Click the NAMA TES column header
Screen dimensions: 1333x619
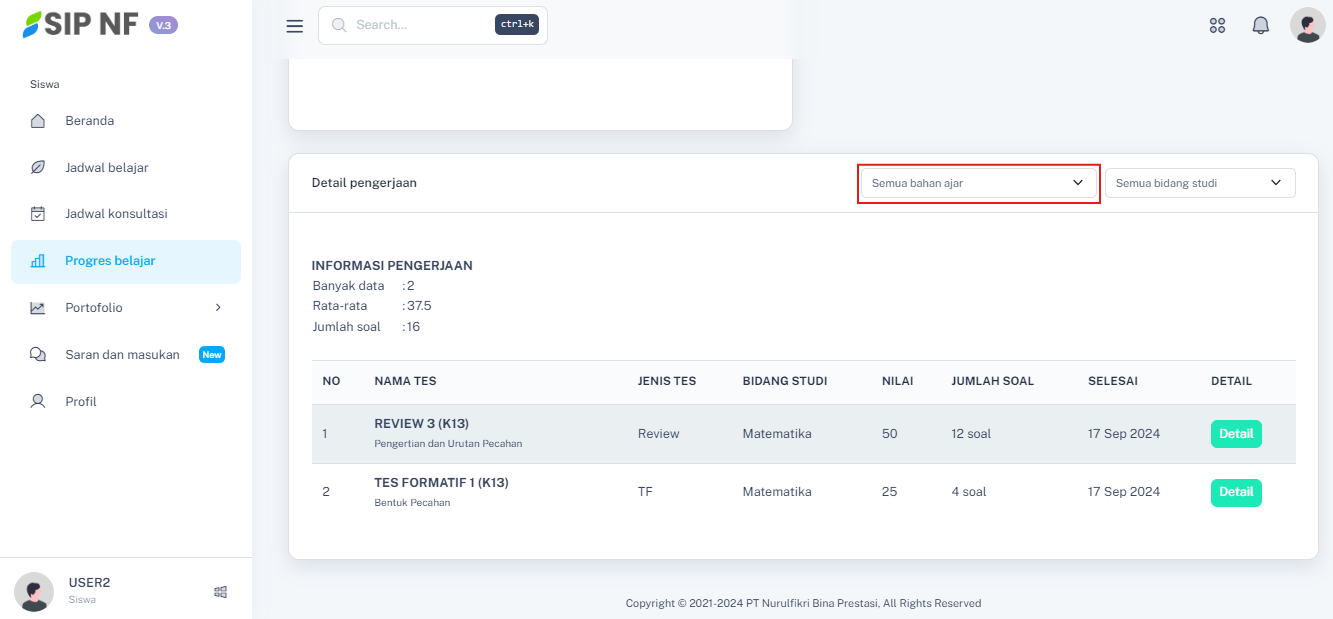[x=405, y=381]
